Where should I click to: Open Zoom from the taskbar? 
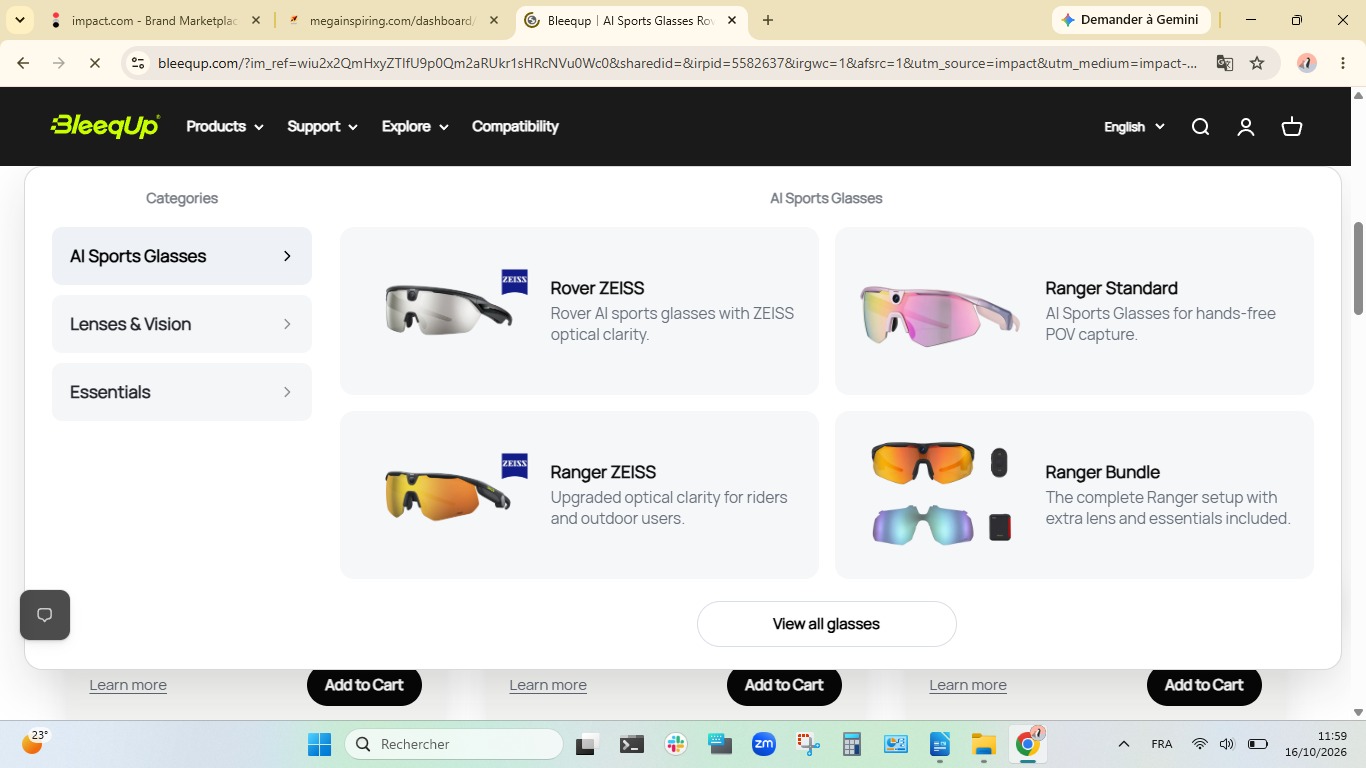pos(764,744)
